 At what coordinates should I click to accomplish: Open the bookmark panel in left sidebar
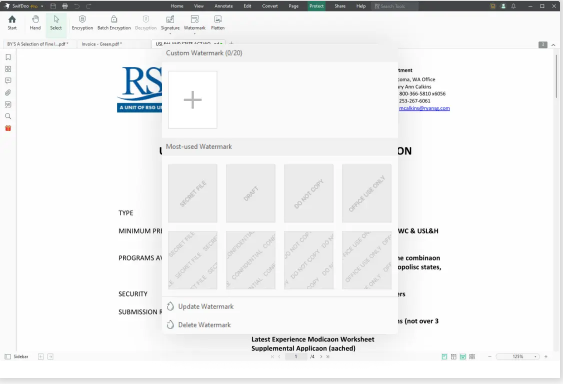coord(8,57)
